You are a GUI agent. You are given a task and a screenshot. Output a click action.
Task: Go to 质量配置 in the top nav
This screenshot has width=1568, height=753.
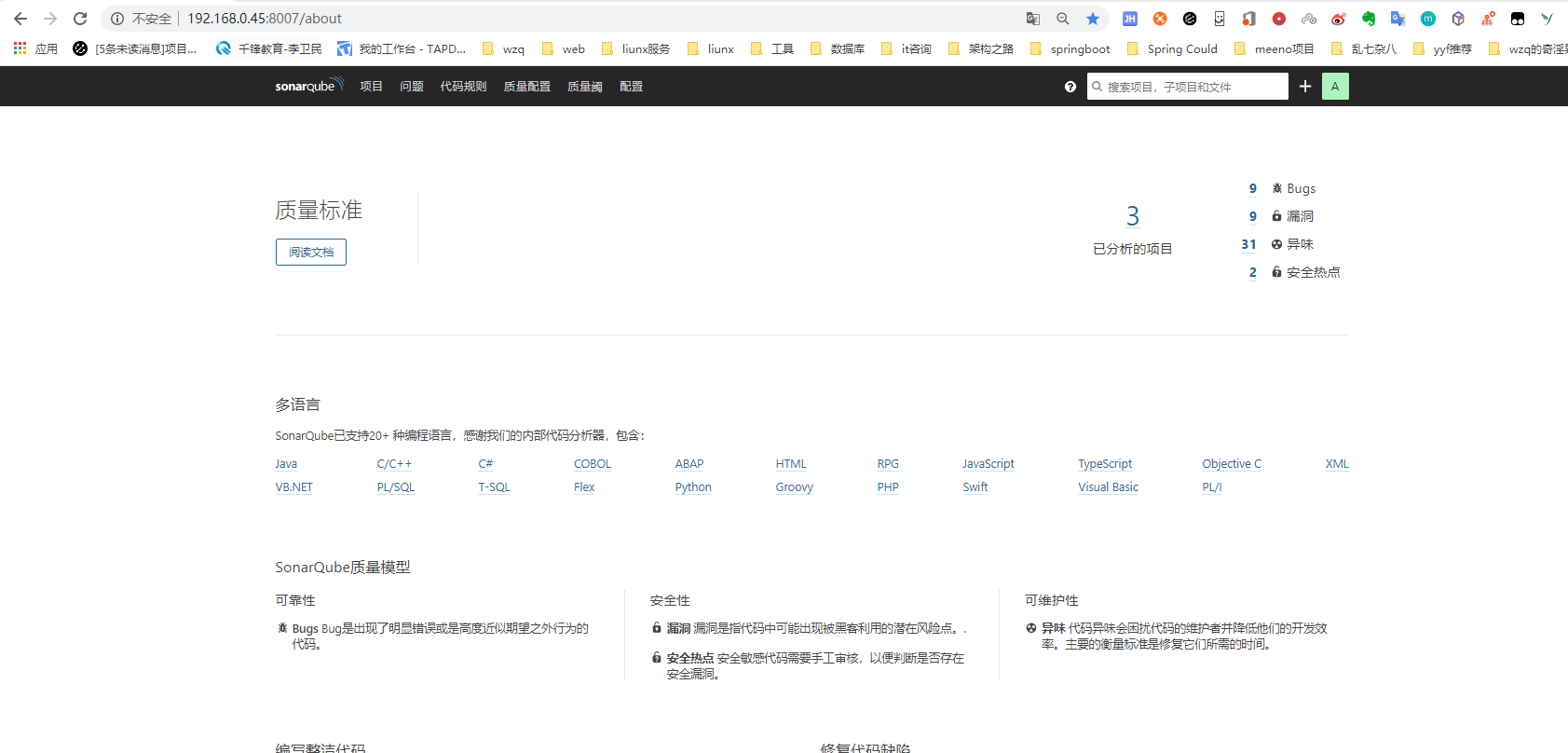coord(527,87)
